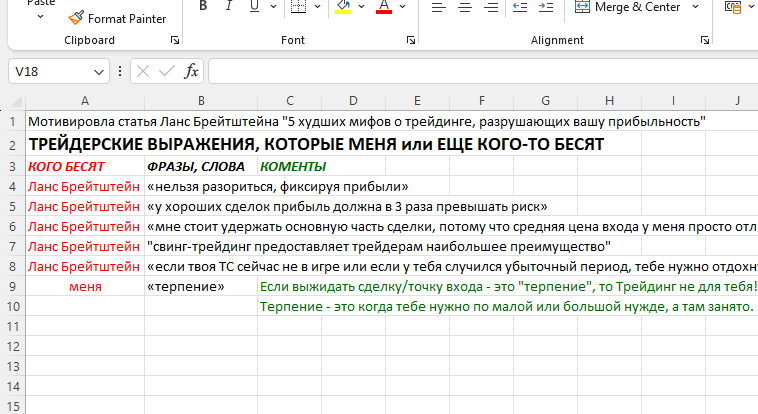The height and width of the screenshot is (414, 758).
Task: Click 'меня' cell in row 9
Action: [85, 286]
